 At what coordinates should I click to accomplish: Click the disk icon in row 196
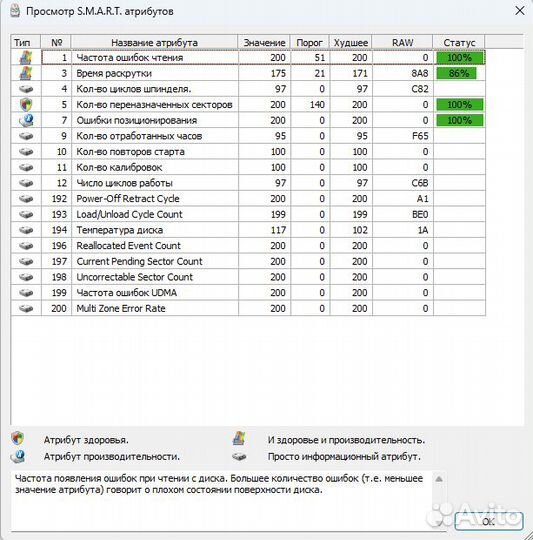click(x=26, y=246)
